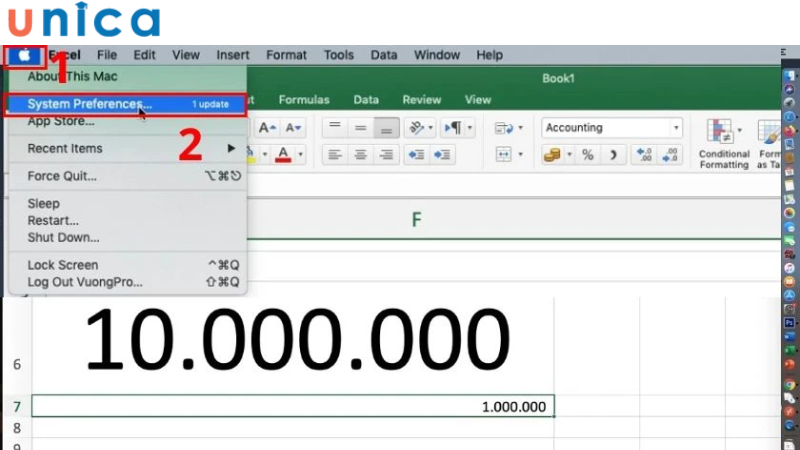This screenshot has width=800, height=450.
Task: Click the text orientation icon
Action: [416, 128]
